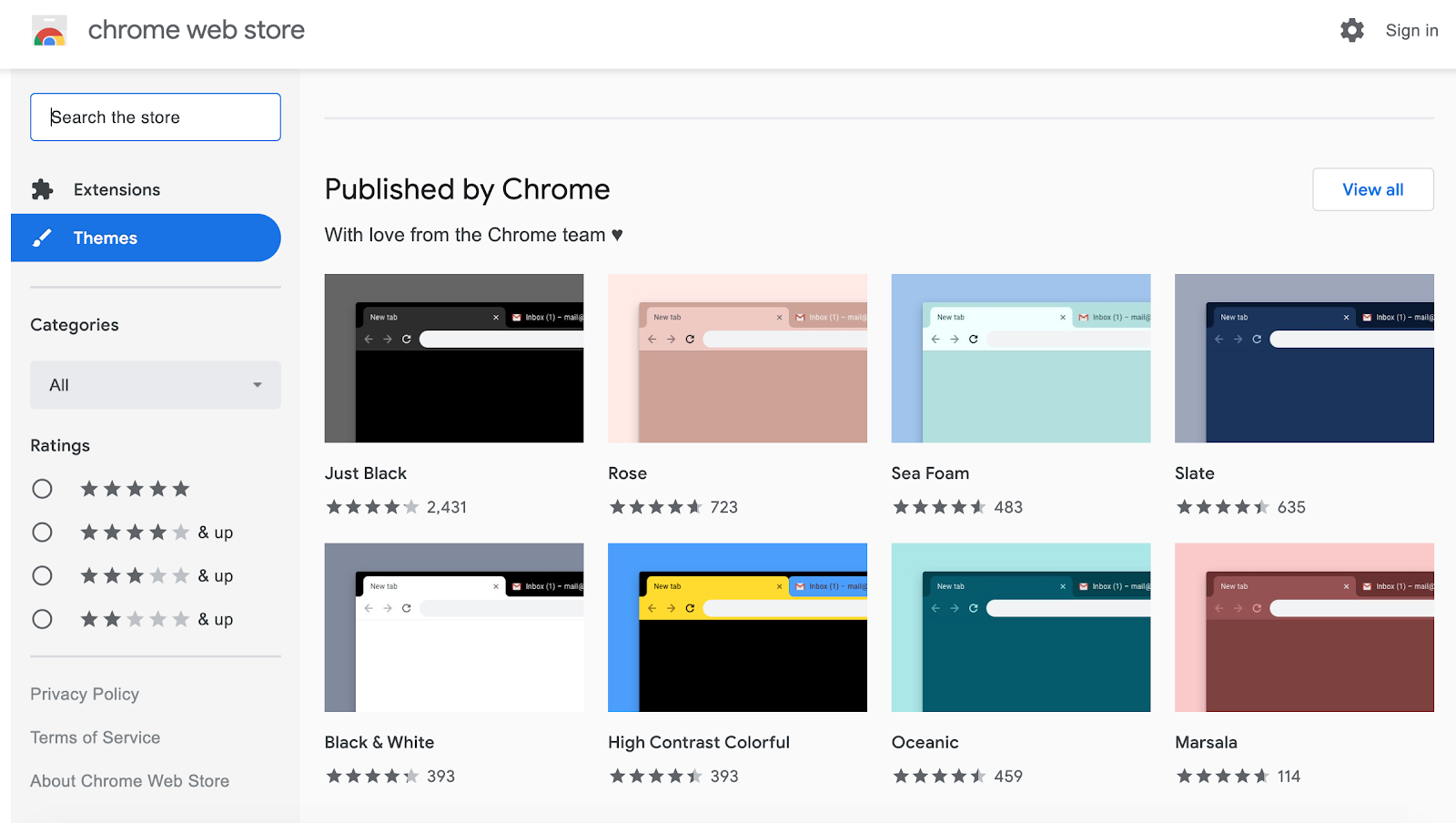Click the chrome web store title text
The width and height of the screenshot is (1456, 823).
(197, 30)
